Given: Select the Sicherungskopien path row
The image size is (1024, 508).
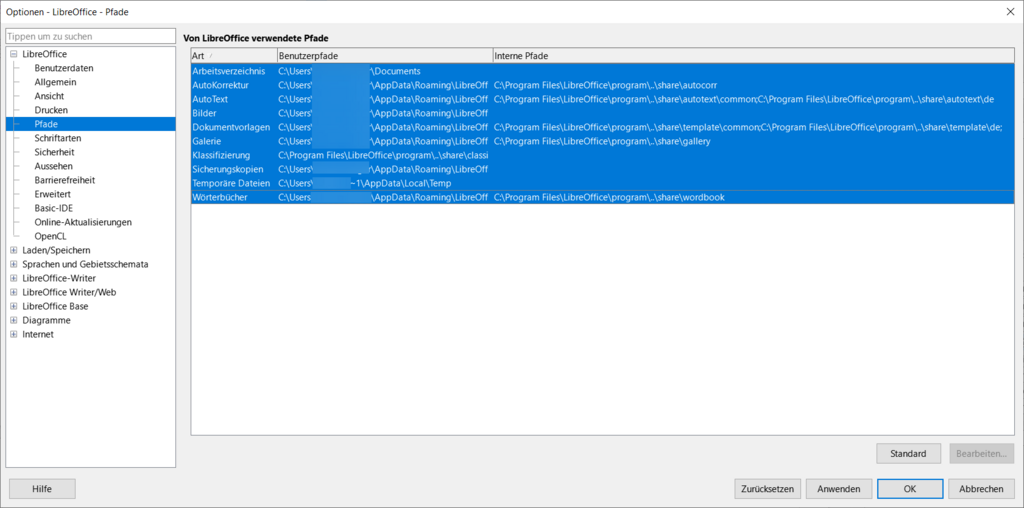Looking at the screenshot, I should click(603, 169).
